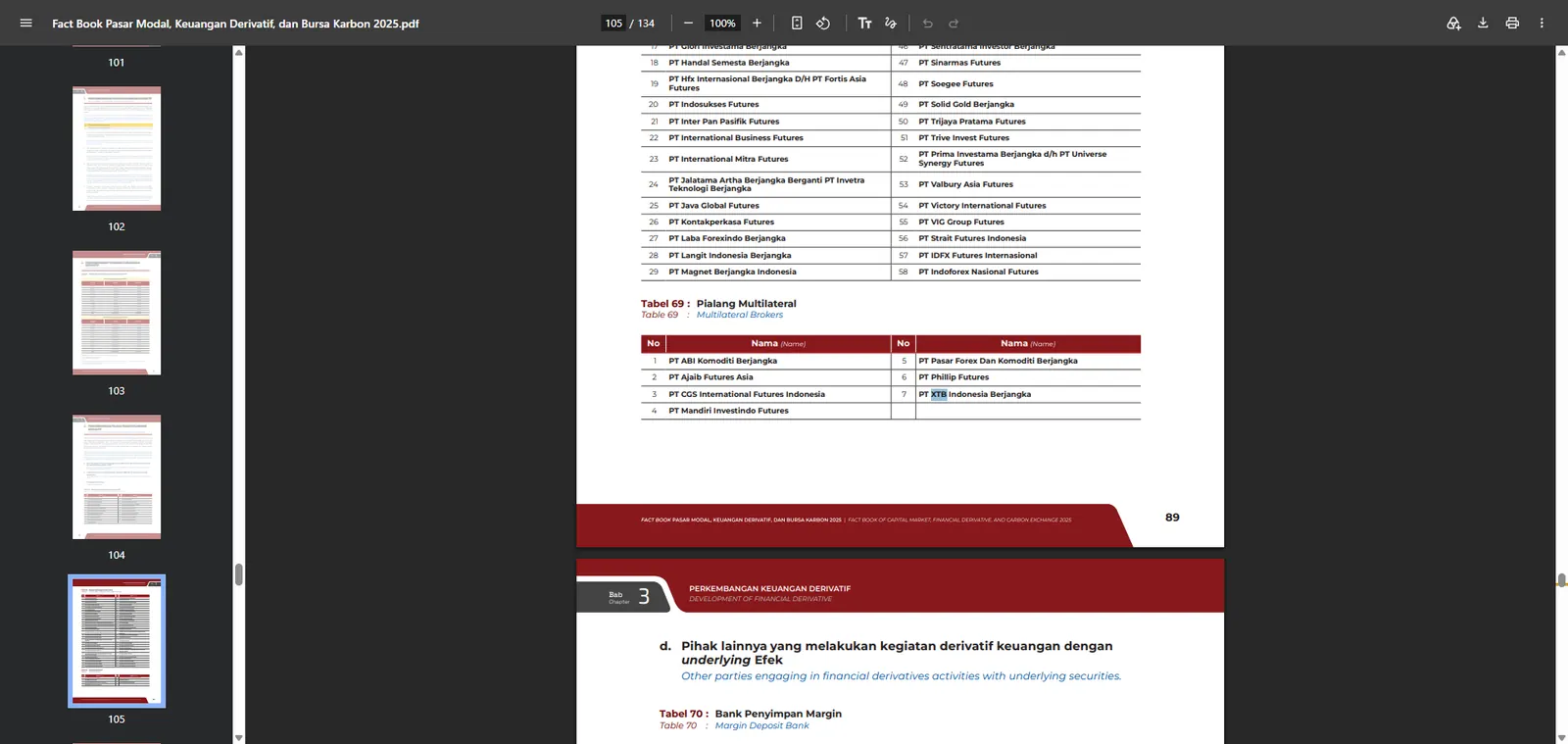This screenshot has height=744, width=1568.
Task: Open page 103 thumbnail
Action: coord(117,313)
